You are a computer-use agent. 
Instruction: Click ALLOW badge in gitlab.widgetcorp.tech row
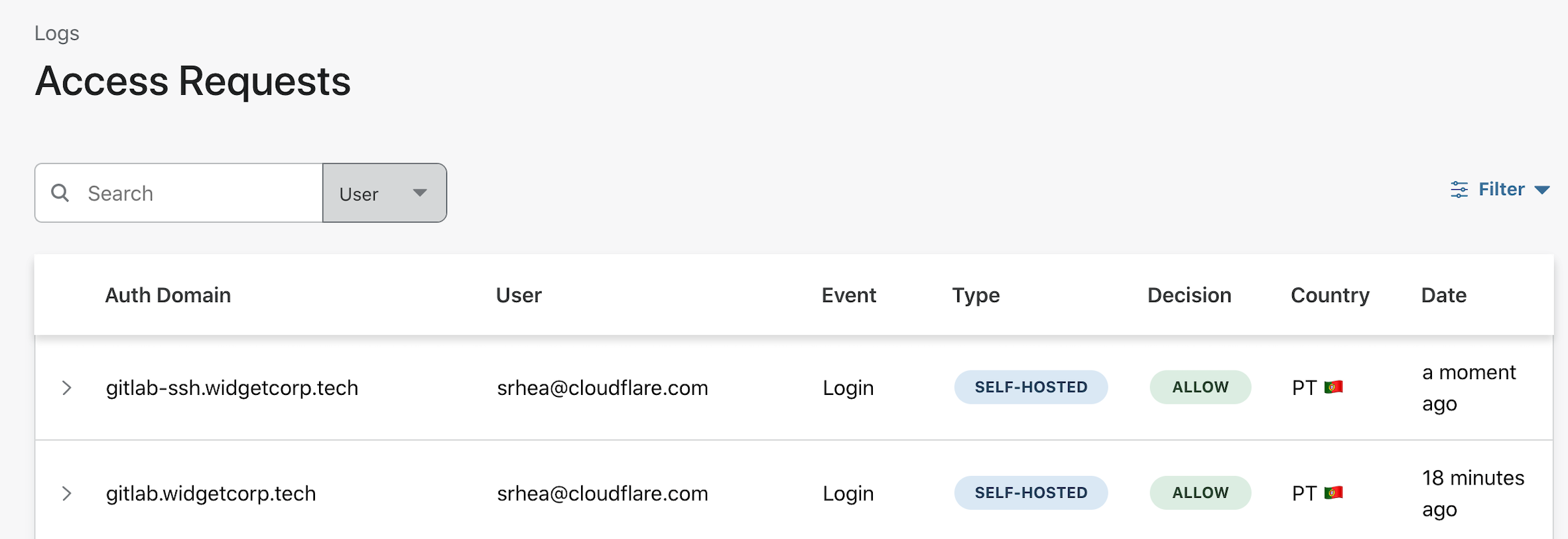point(1200,493)
